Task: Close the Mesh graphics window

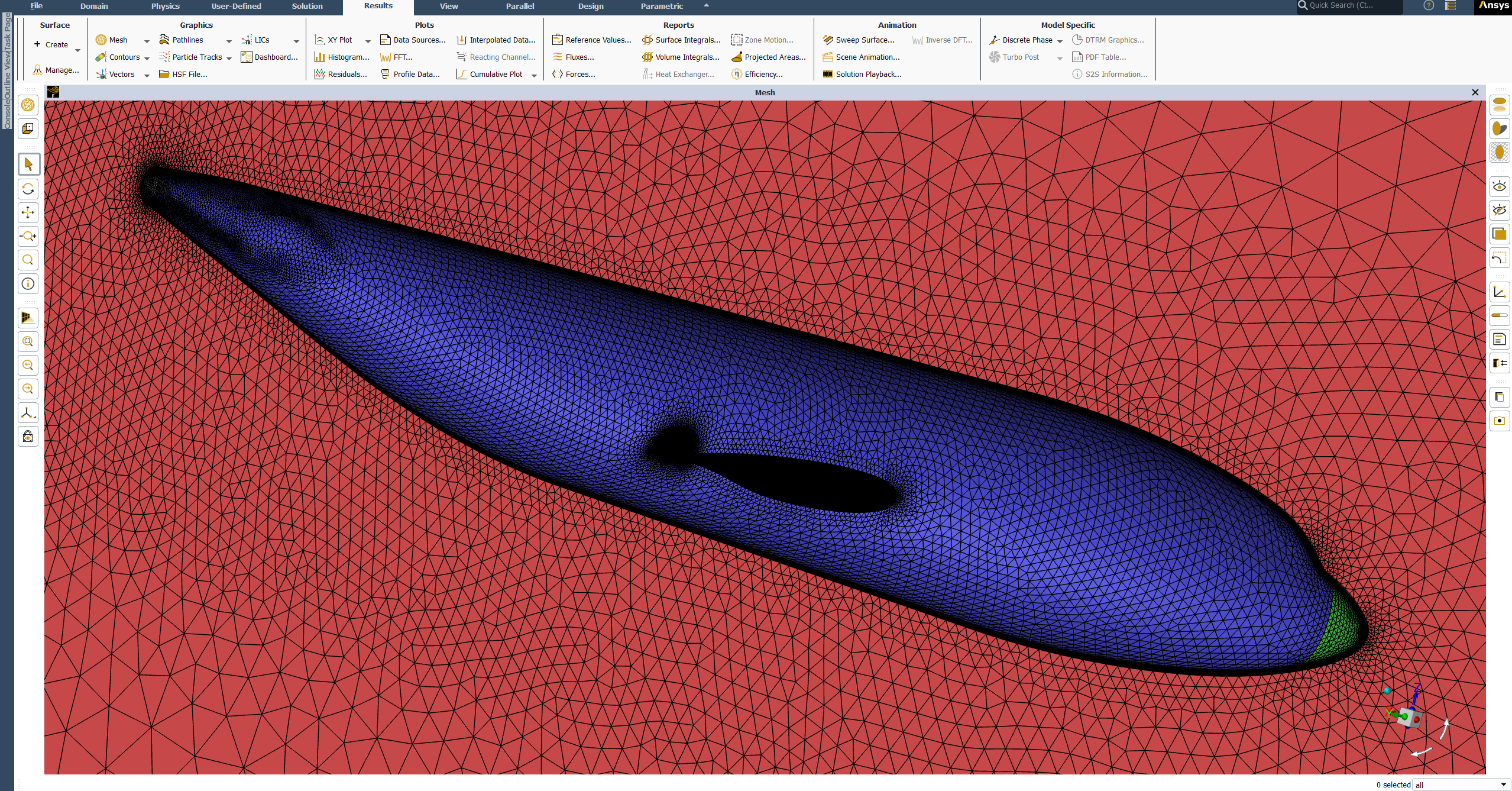Action: coord(1475,92)
